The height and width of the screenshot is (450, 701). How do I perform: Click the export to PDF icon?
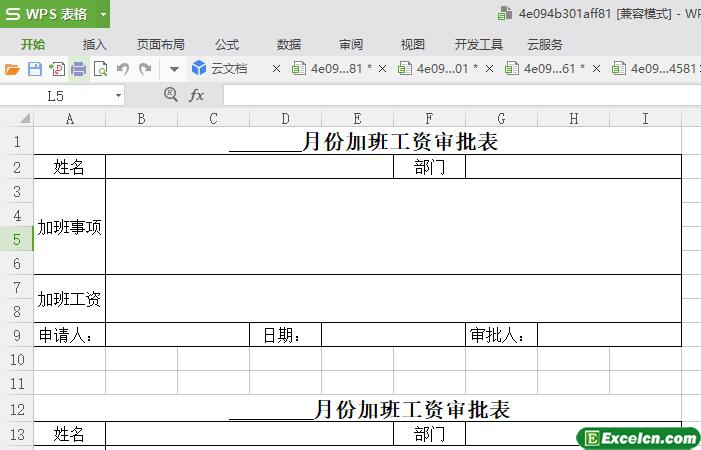[x=57, y=69]
